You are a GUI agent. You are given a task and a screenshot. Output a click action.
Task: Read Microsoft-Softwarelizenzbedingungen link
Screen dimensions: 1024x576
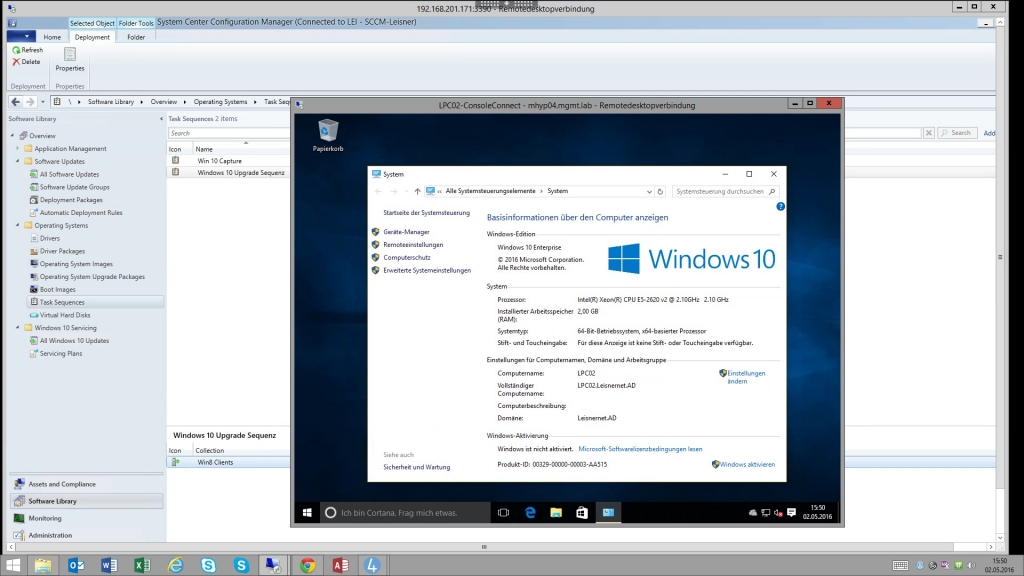640,449
